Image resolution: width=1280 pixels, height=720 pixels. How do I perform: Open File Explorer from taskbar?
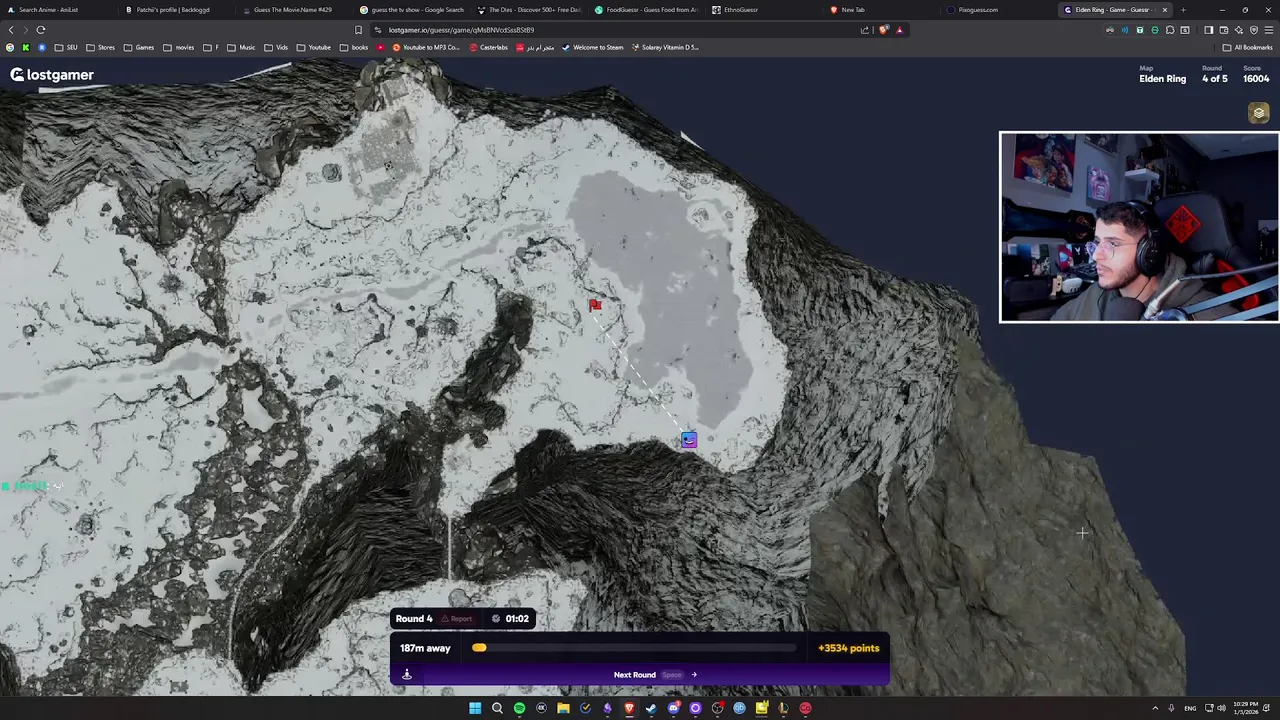[x=563, y=708]
